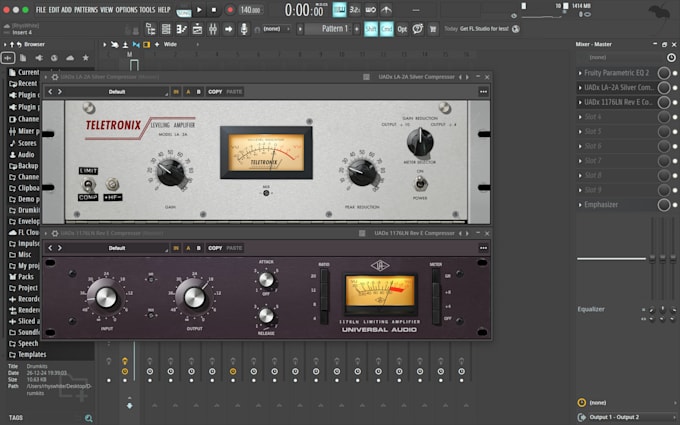Click the Play transport button

click(x=199, y=10)
